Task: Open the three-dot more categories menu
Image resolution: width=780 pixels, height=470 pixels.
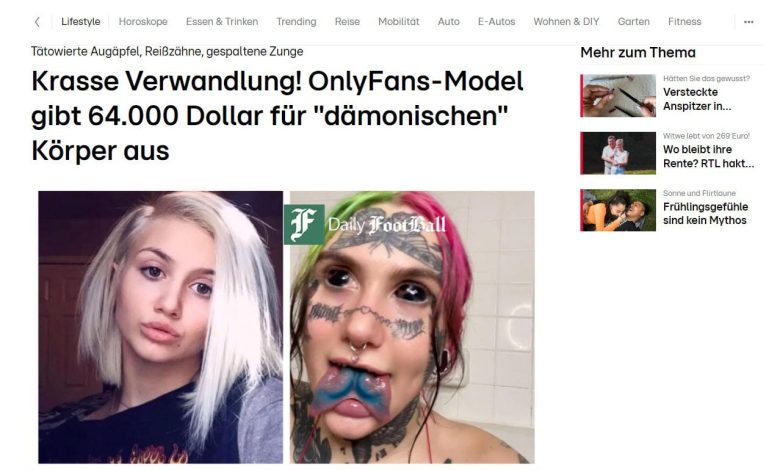Action: click(x=749, y=22)
